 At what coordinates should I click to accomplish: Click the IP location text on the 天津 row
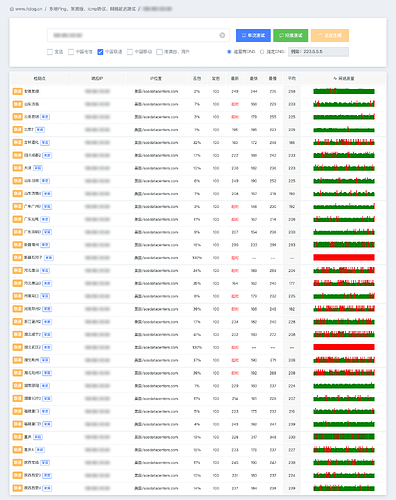(x=156, y=168)
